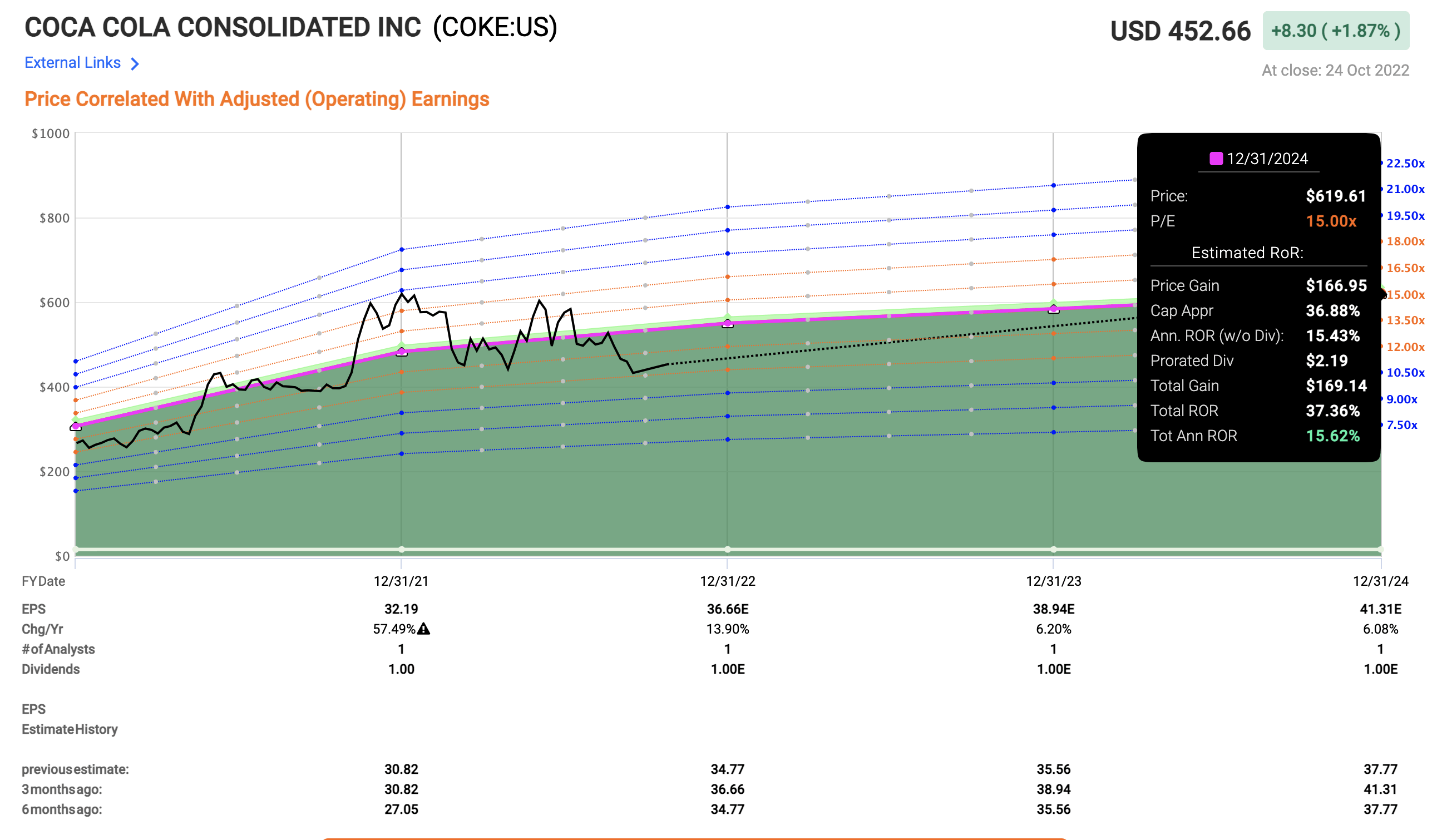The width and height of the screenshot is (1432, 840).
Task: Click the 15.00x P/E value in tooltip
Action: coord(1331,221)
